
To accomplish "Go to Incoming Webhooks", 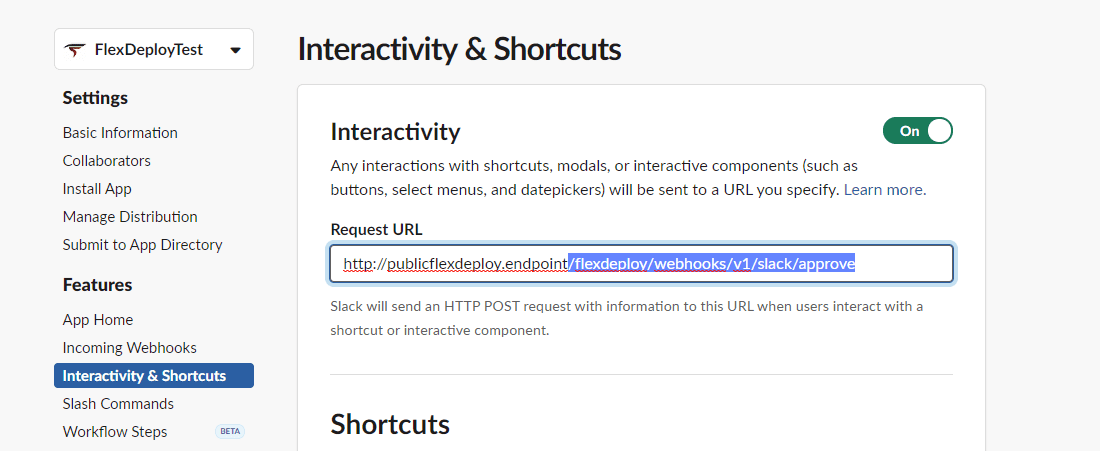I will [x=130, y=348].
